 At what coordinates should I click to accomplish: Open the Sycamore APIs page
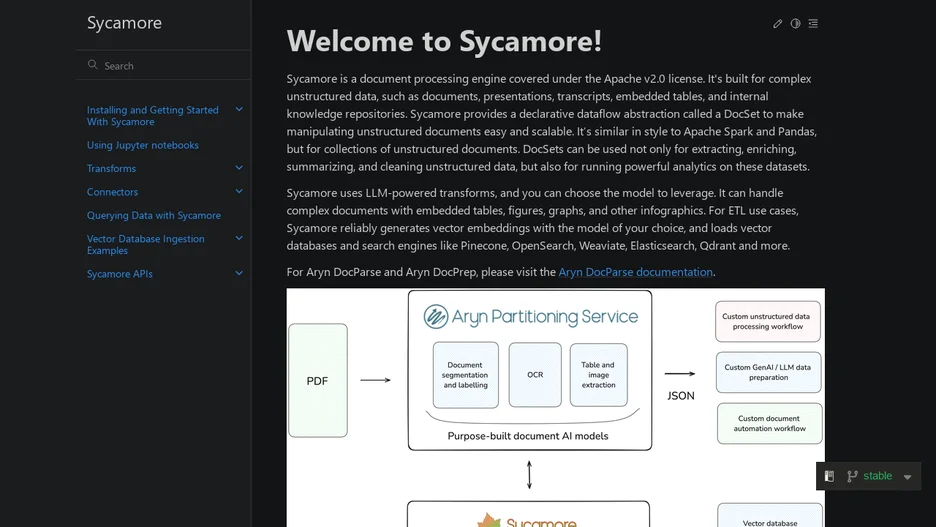pyautogui.click(x=119, y=274)
